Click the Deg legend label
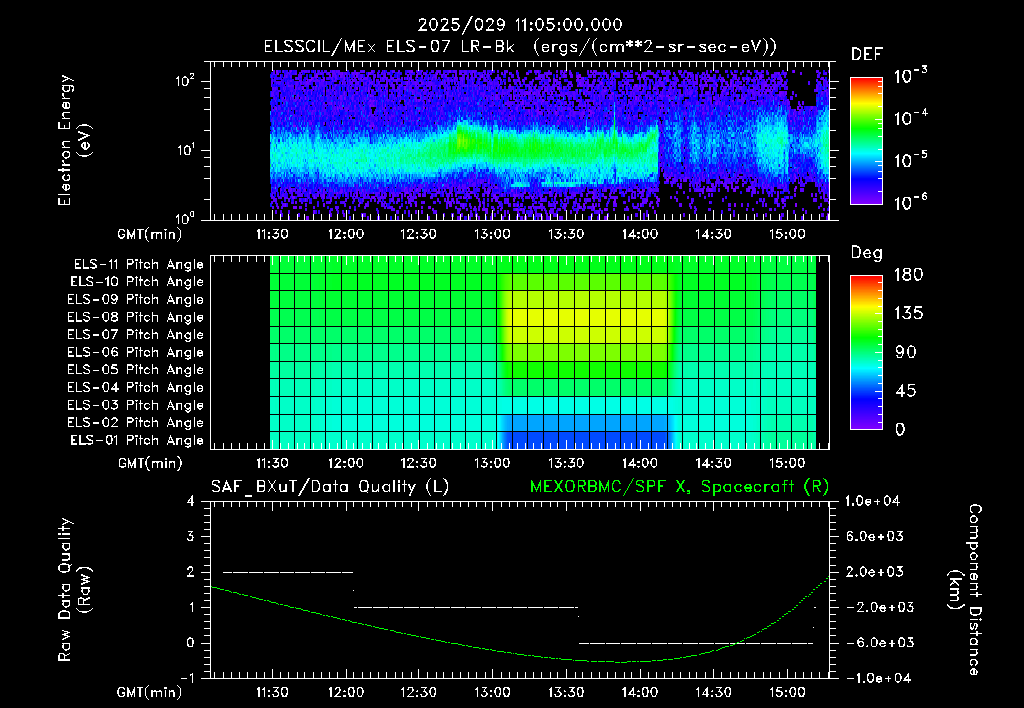This screenshot has width=1024, height=708. (867, 253)
